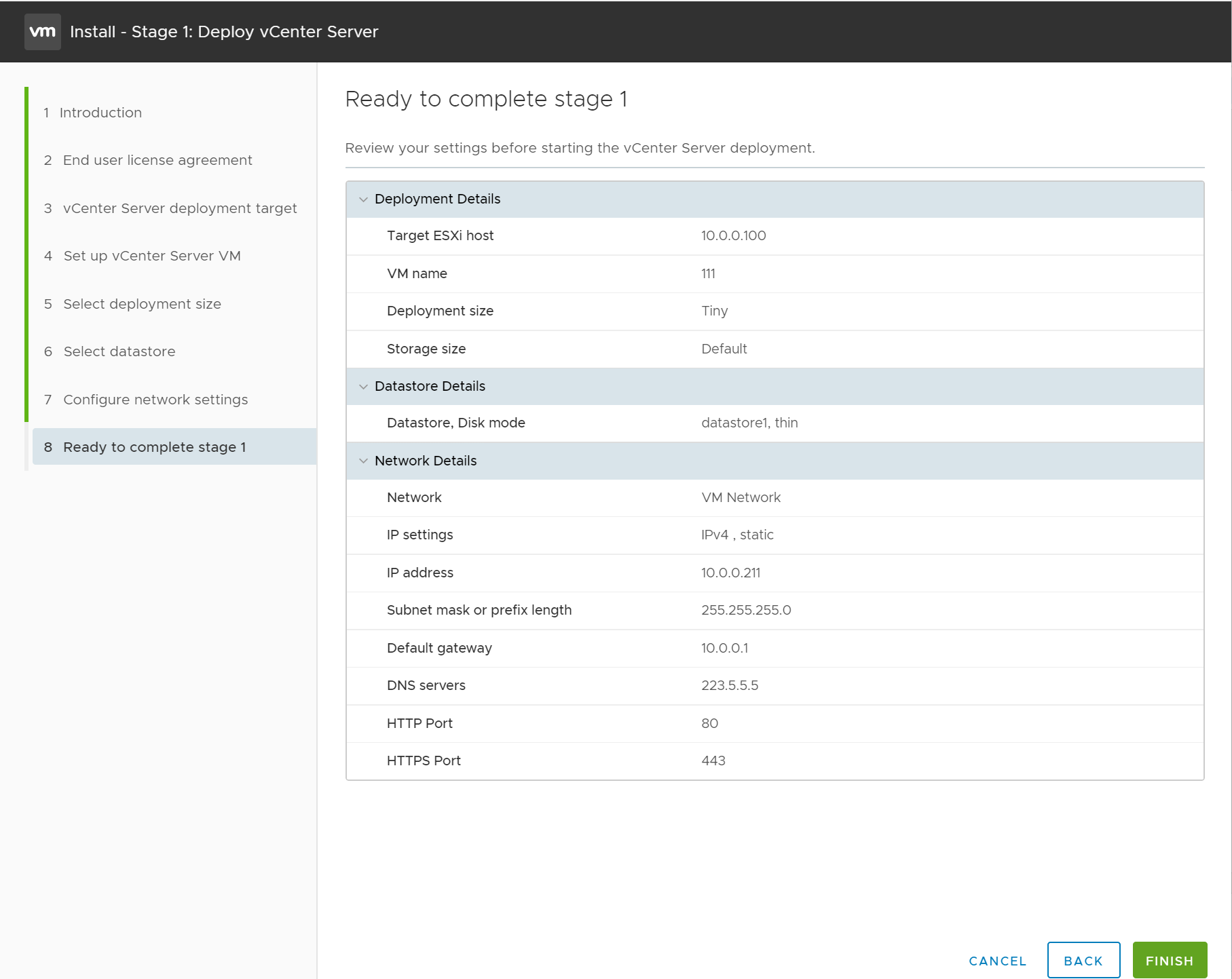Open Set up vCenter Server VM step
This screenshot has width=1232, height=979.
[152, 256]
